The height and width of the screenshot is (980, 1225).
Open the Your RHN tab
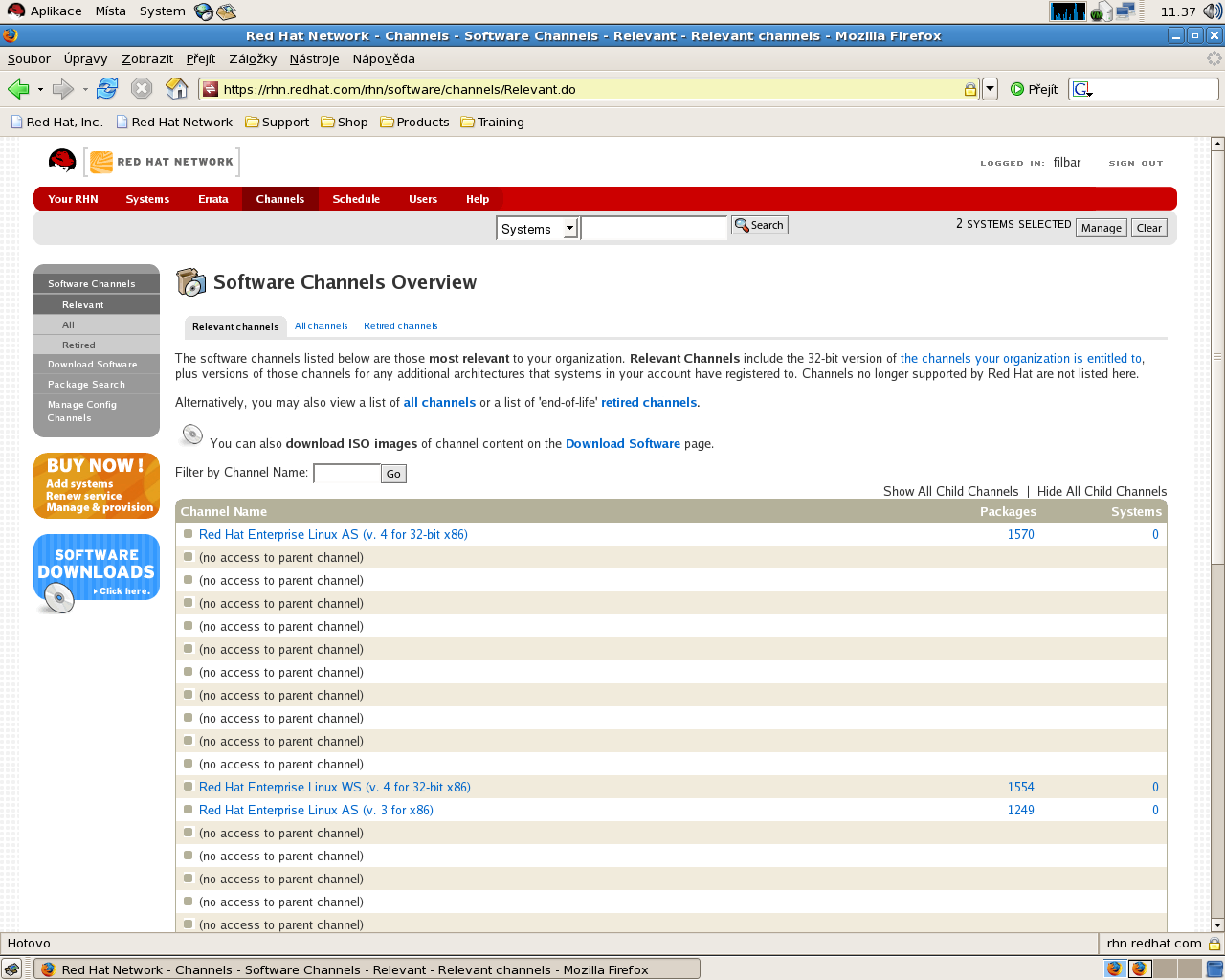pos(73,199)
